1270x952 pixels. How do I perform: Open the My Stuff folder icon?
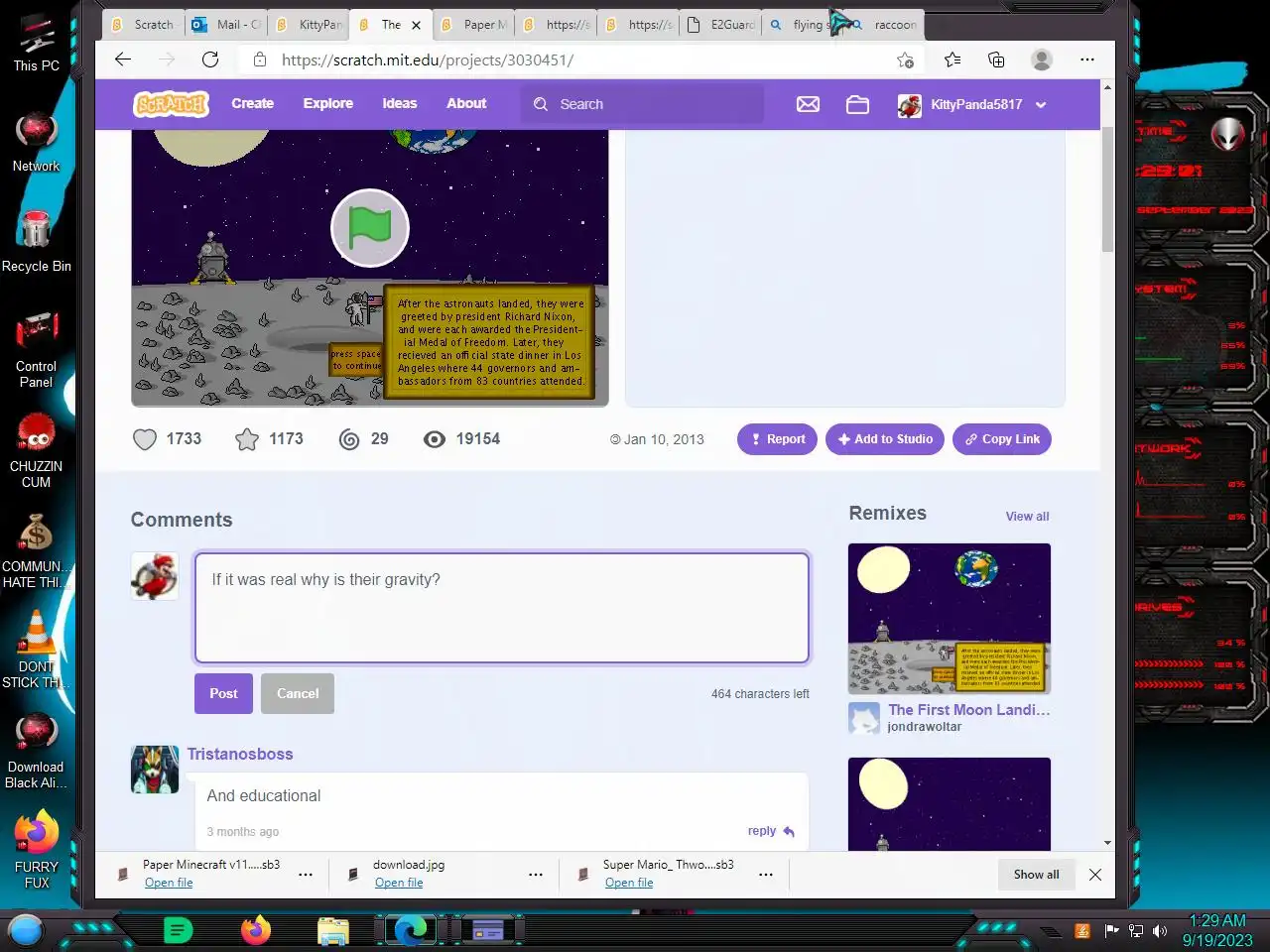coord(857,104)
